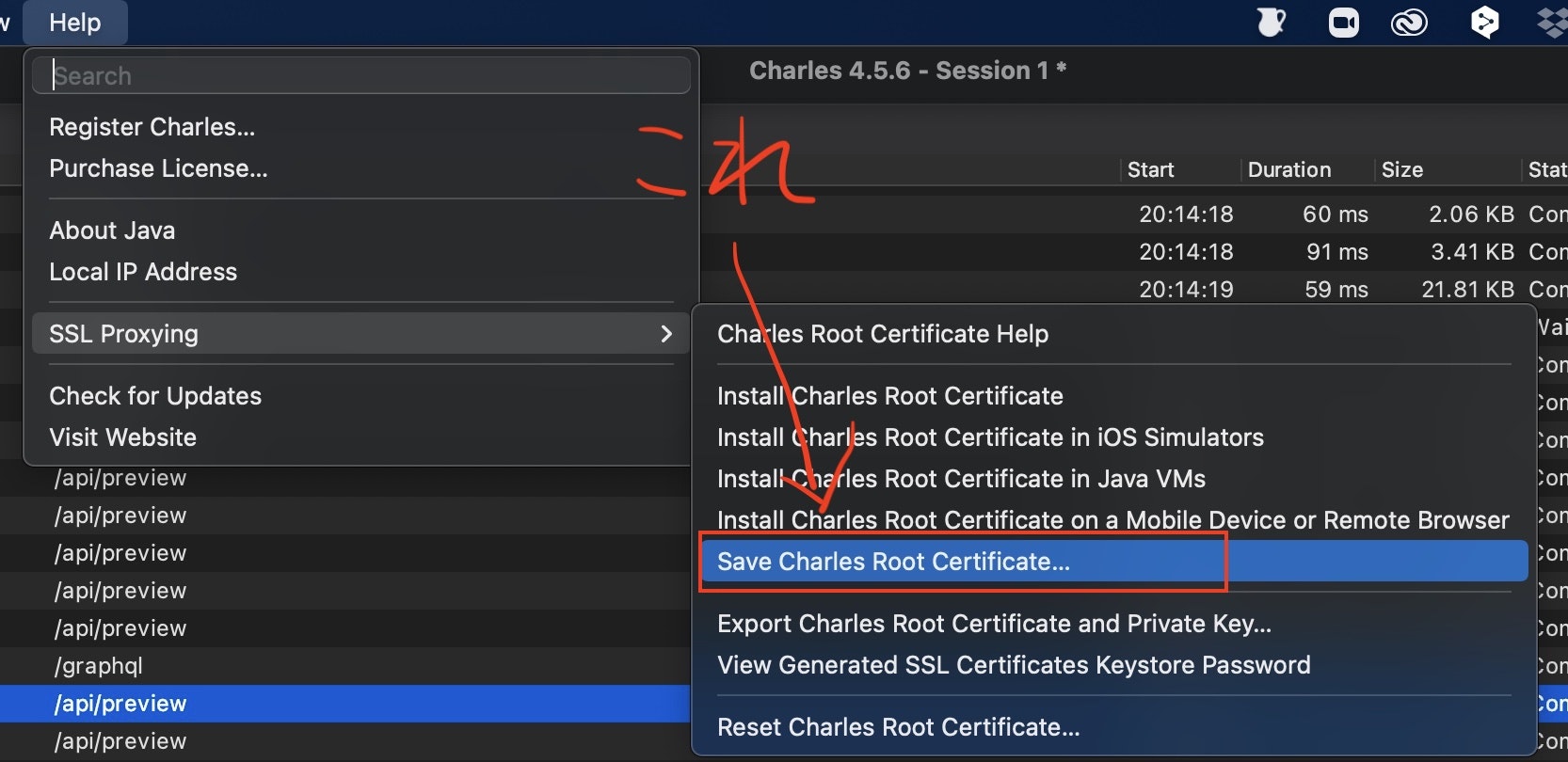1568x762 pixels.
Task: Open the Help menu in menu bar
Action: [74, 23]
